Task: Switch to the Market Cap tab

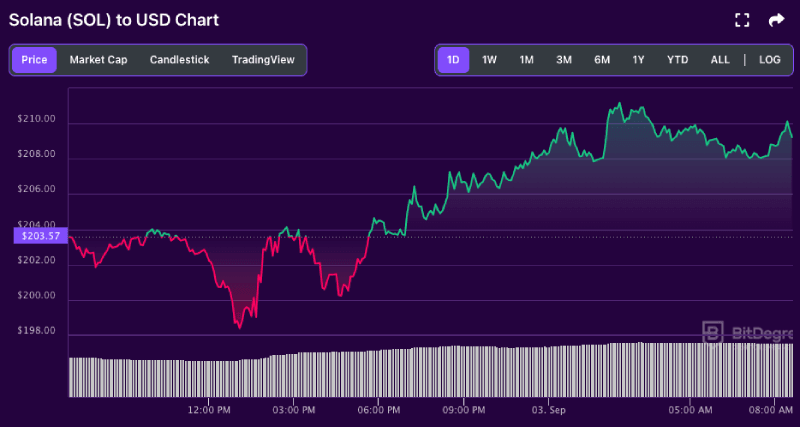Action: (x=98, y=60)
